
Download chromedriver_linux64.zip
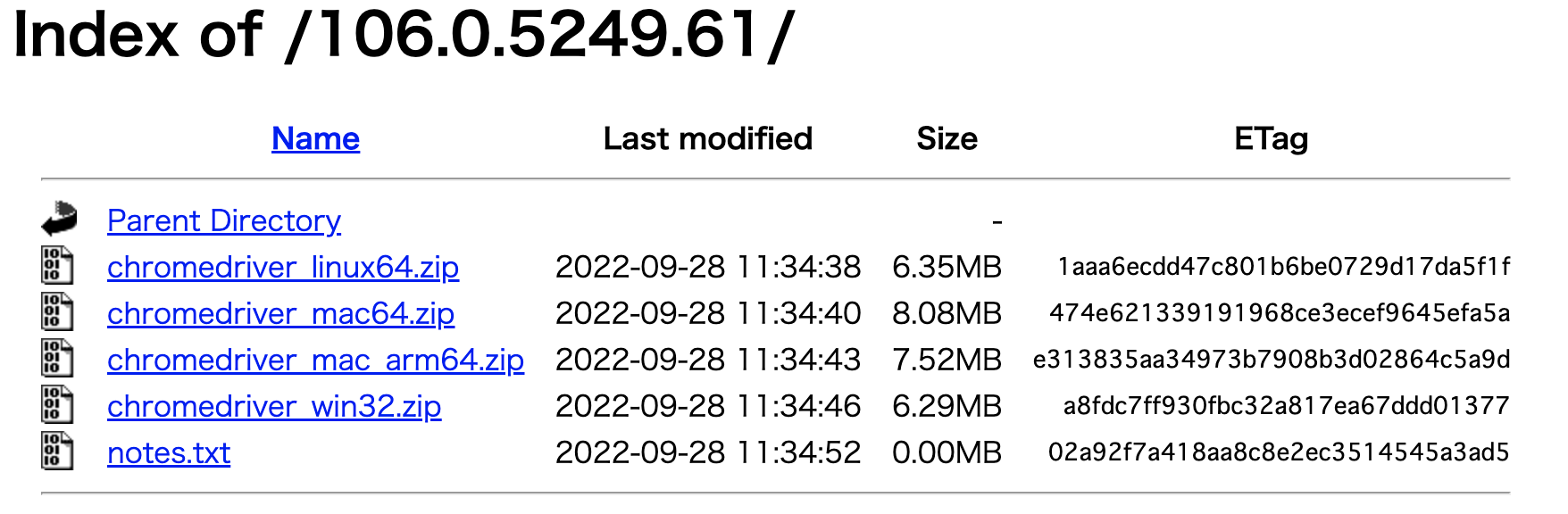point(282,267)
